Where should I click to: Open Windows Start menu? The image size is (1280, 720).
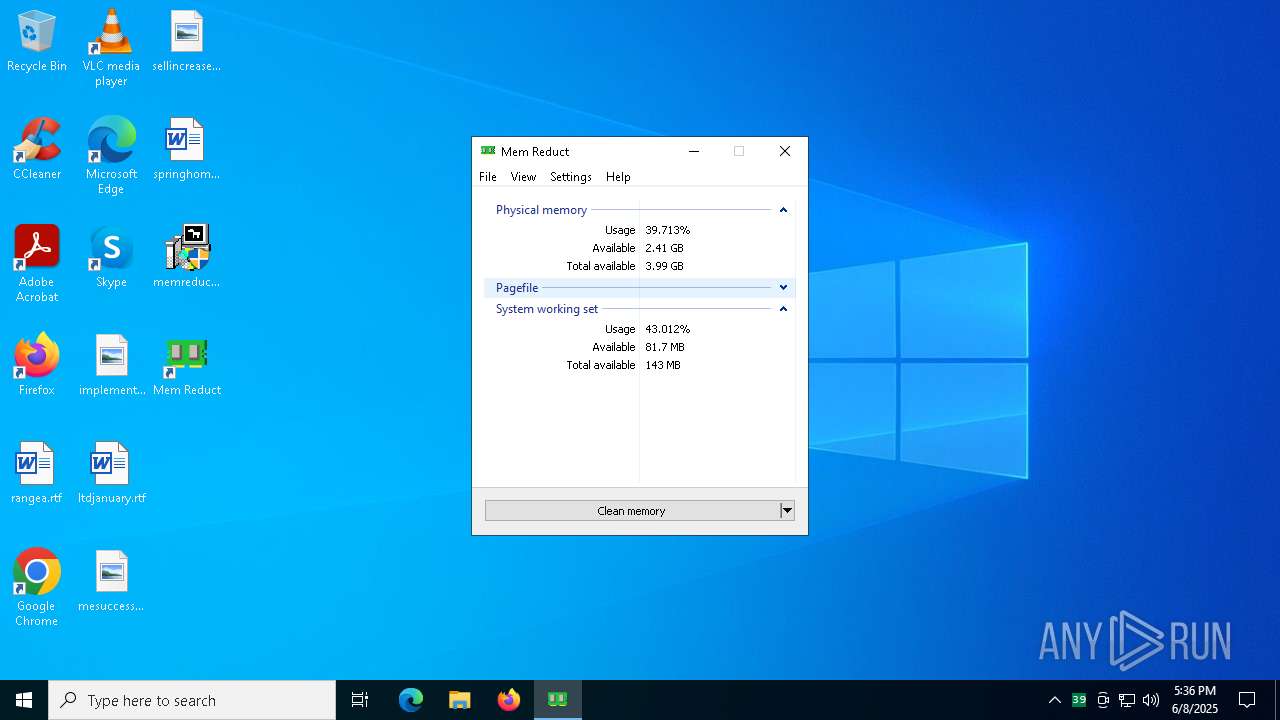click(x=24, y=700)
